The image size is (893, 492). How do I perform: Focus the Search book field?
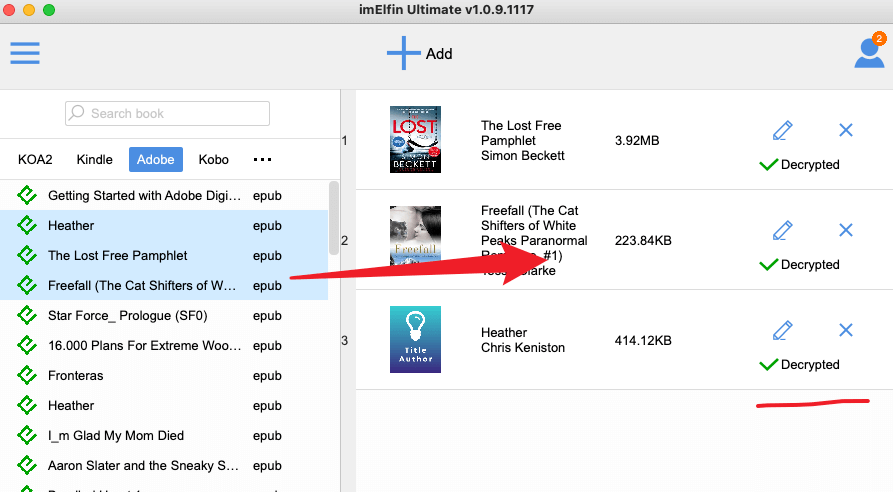click(167, 113)
